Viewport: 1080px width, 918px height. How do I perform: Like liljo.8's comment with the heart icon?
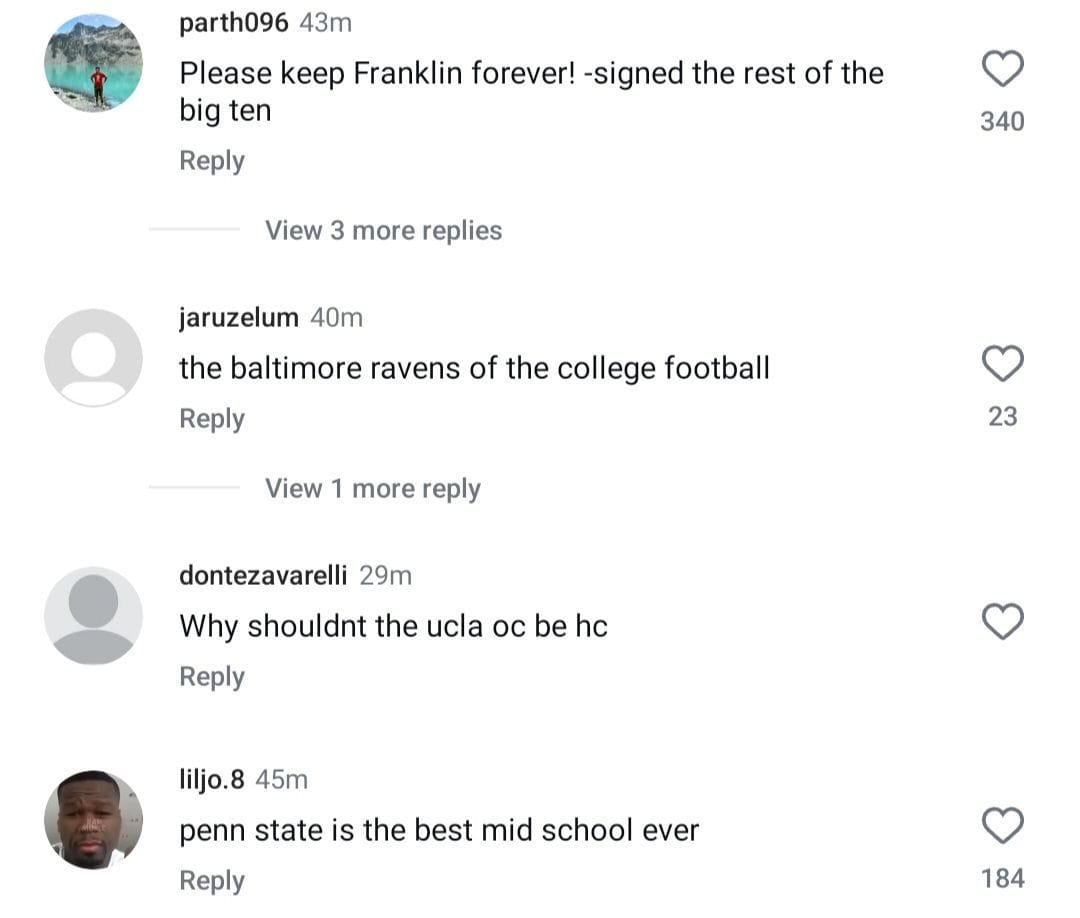(x=1002, y=826)
